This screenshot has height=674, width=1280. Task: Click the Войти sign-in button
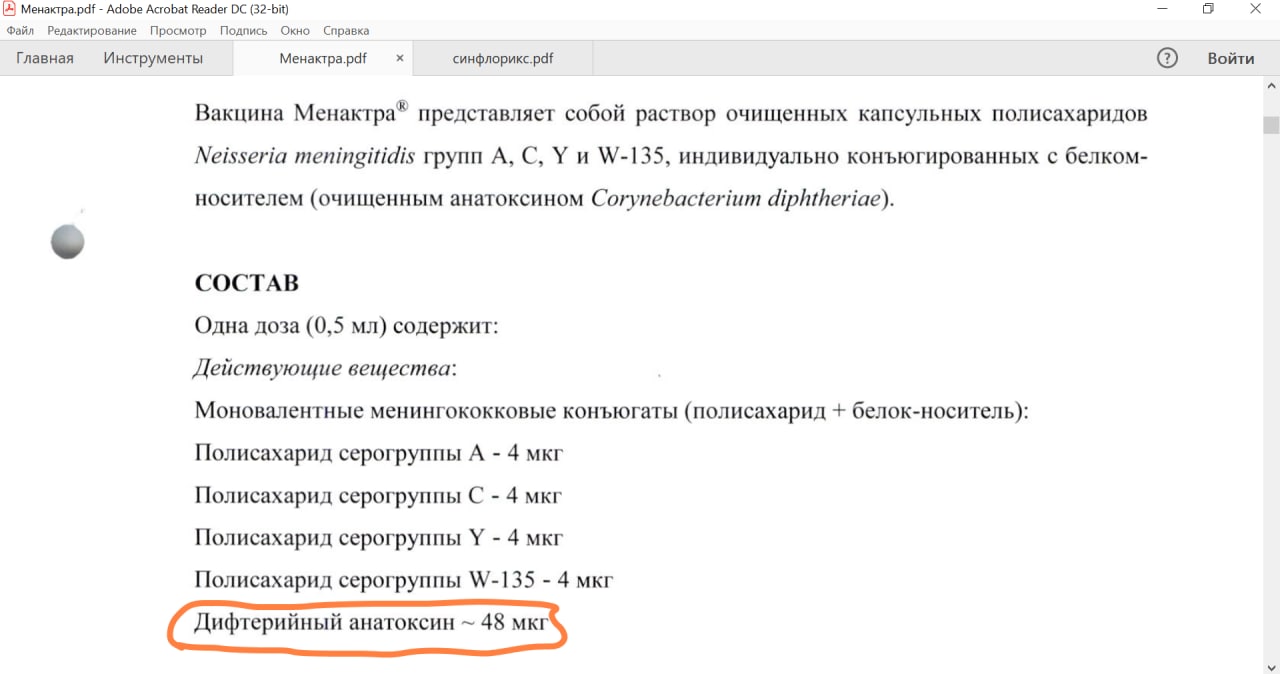point(1231,58)
